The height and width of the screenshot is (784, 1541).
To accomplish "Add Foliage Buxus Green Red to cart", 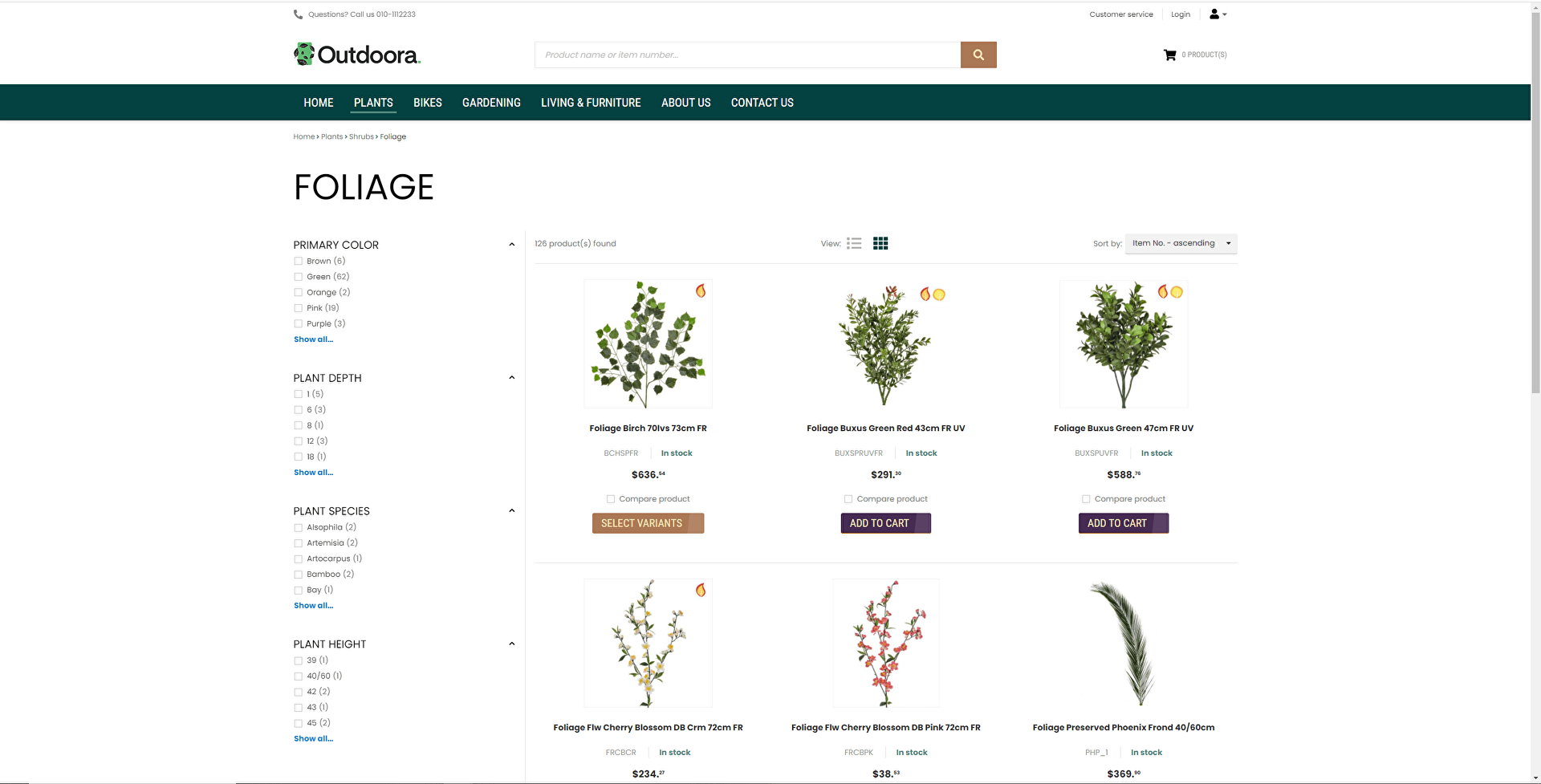I will pyautogui.click(x=885, y=523).
